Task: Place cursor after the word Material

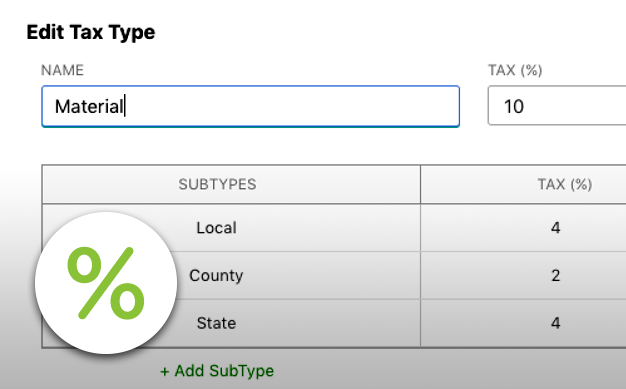Action: tap(125, 106)
